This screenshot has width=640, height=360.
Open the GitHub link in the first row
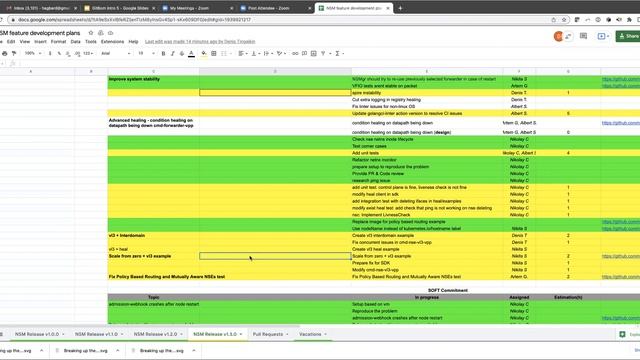pos(621,79)
